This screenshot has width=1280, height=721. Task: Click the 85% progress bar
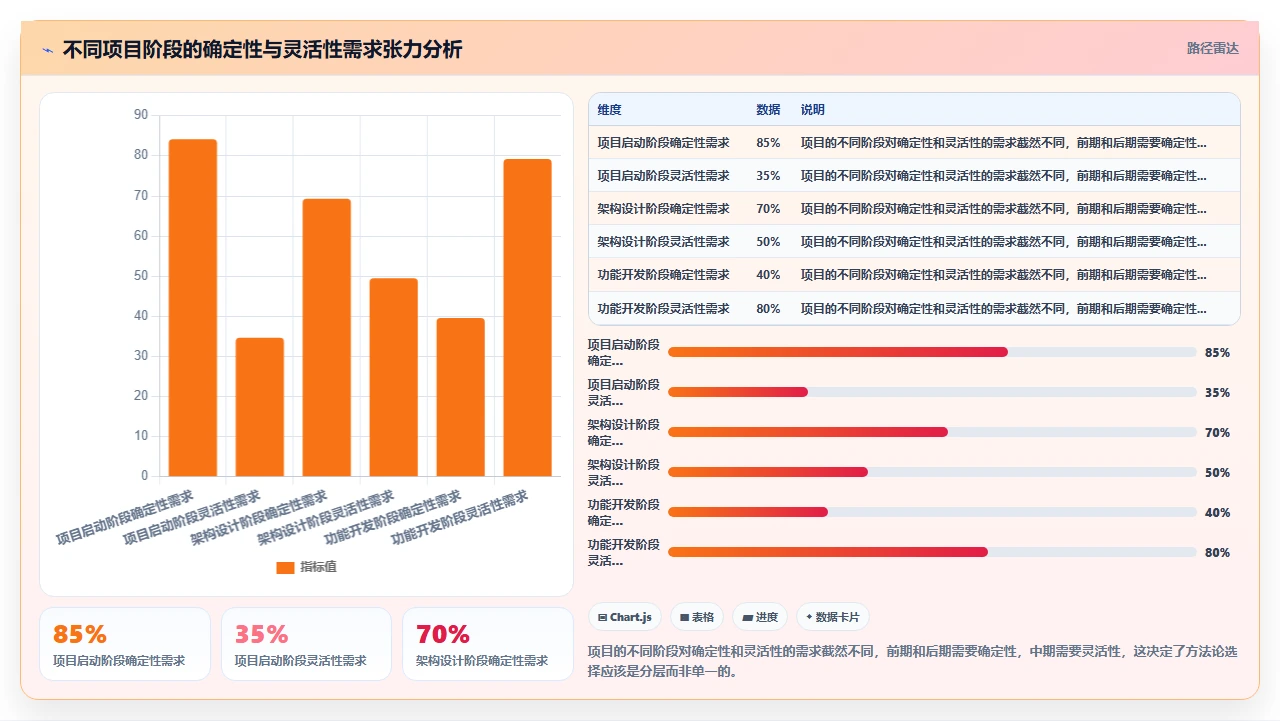click(x=932, y=352)
